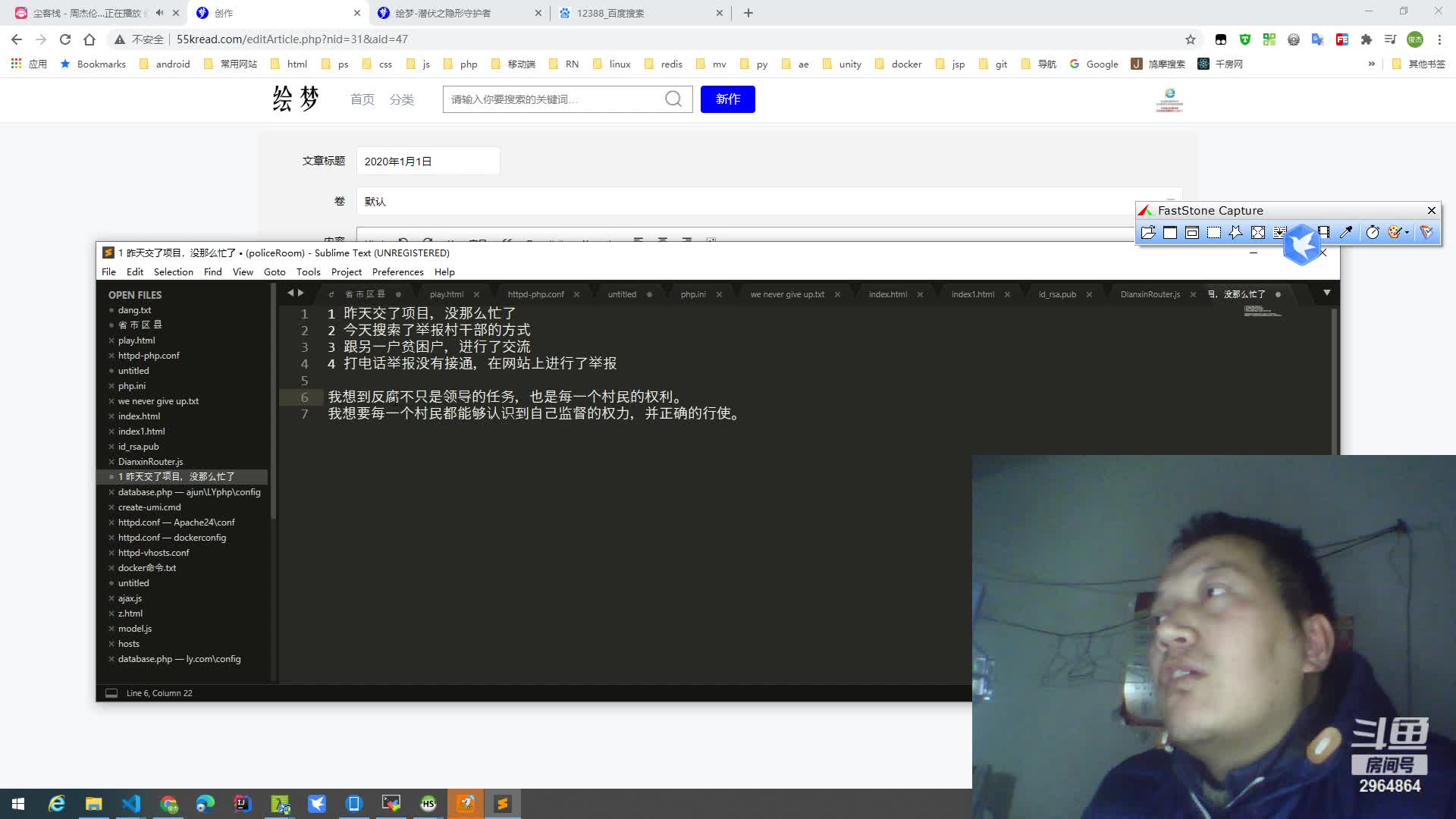Open Sublime tab list dropdown arrow
The image size is (1456, 819).
tap(1327, 293)
